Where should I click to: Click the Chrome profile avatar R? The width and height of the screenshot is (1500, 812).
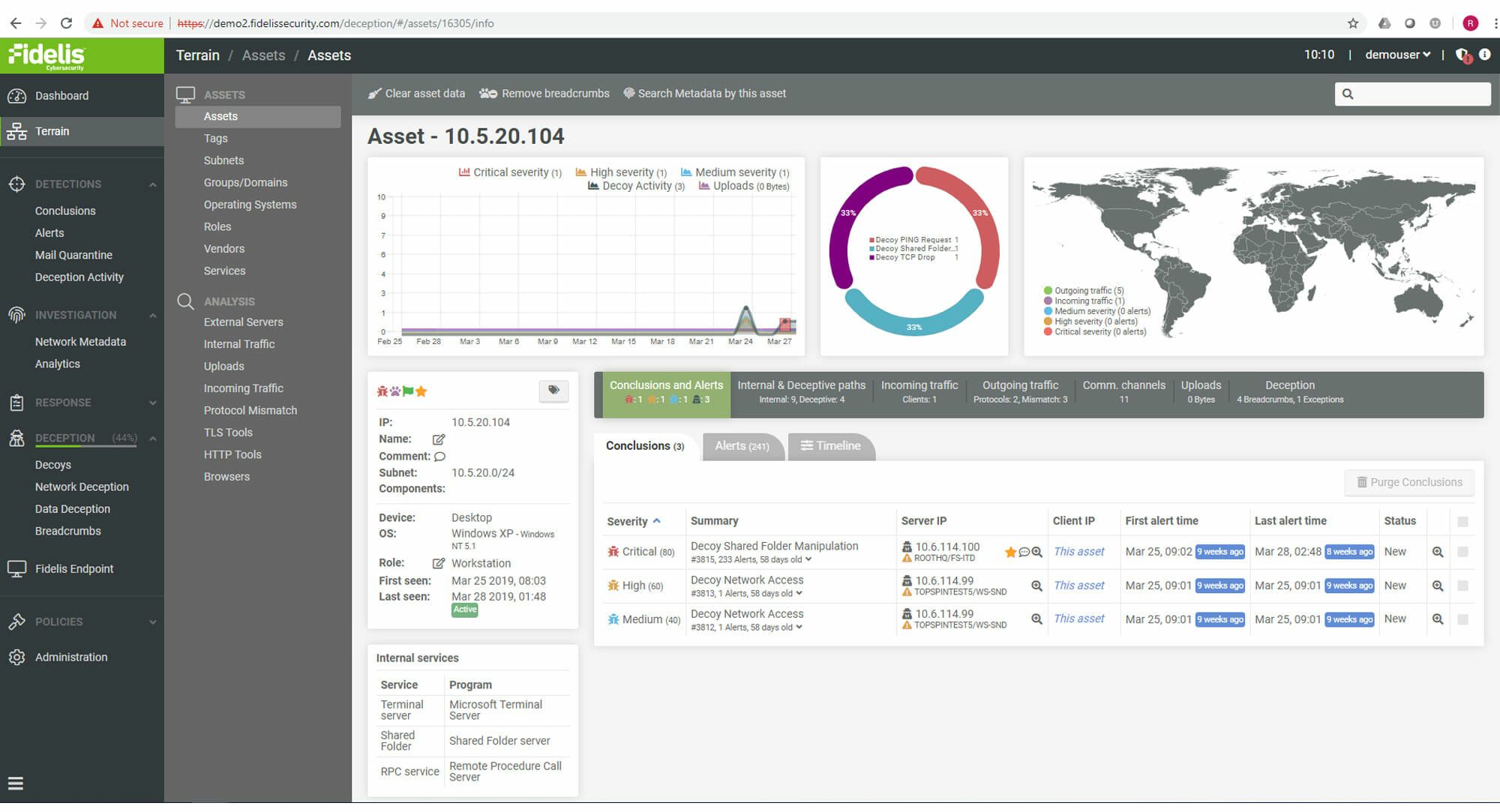1470,23
